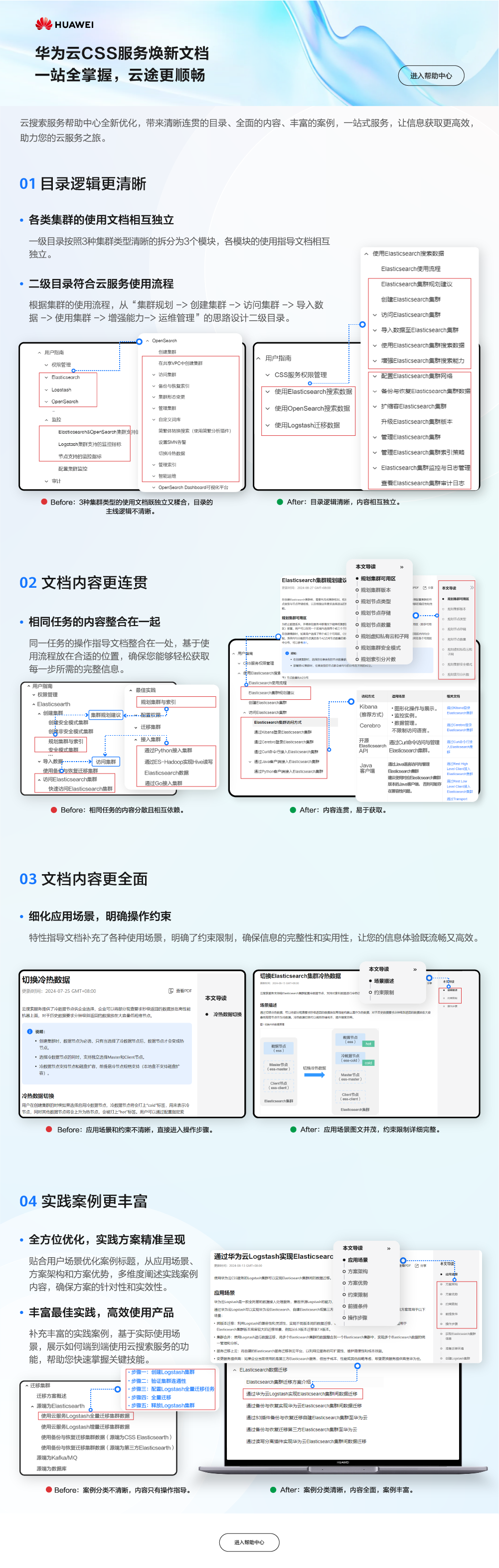Image resolution: width=499 pixels, height=1568 pixels.
Task: Jump to 规划索引分片数 in enlarged 本文导读 panel
Action: pyautogui.click(x=378, y=659)
